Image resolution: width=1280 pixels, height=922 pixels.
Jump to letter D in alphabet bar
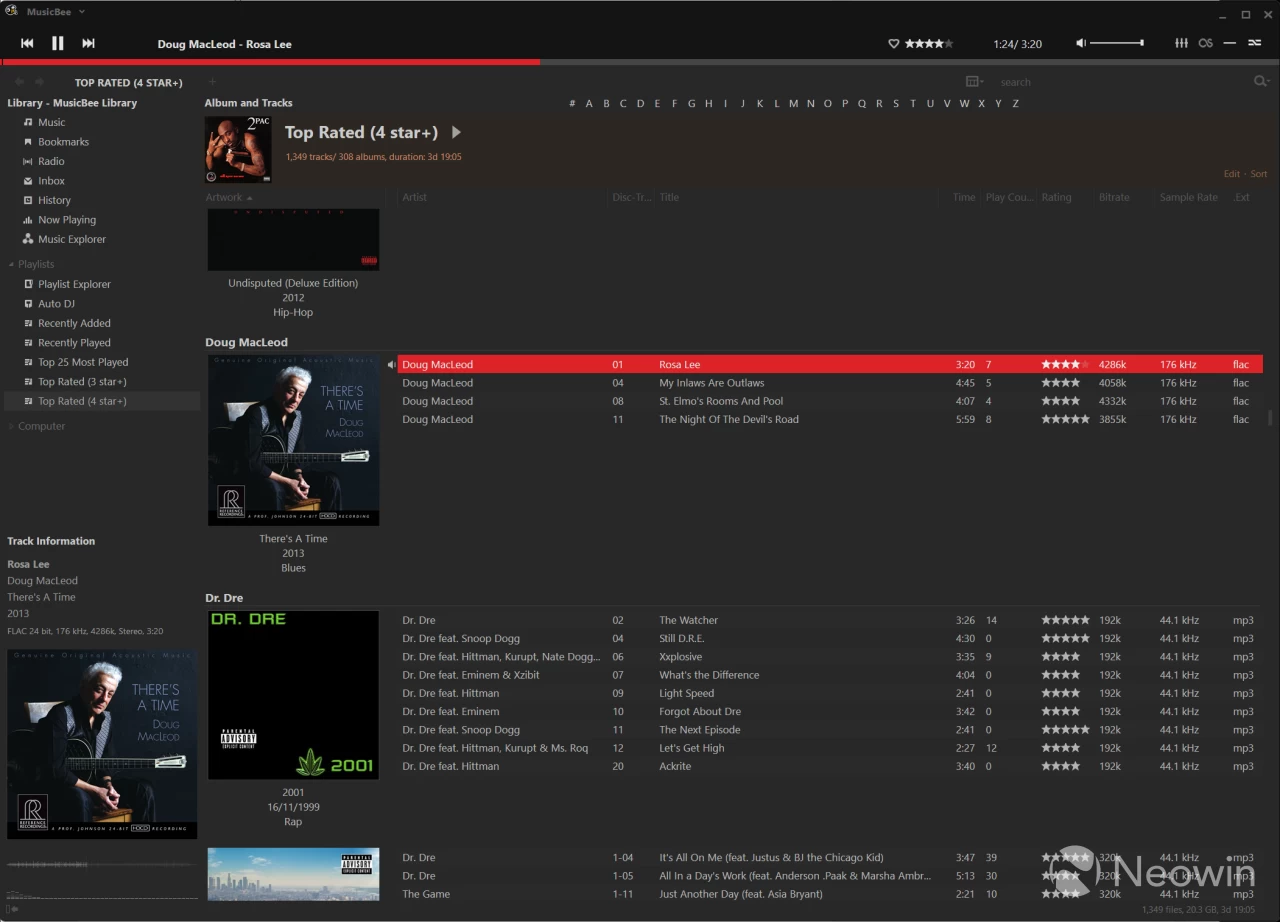(x=640, y=103)
